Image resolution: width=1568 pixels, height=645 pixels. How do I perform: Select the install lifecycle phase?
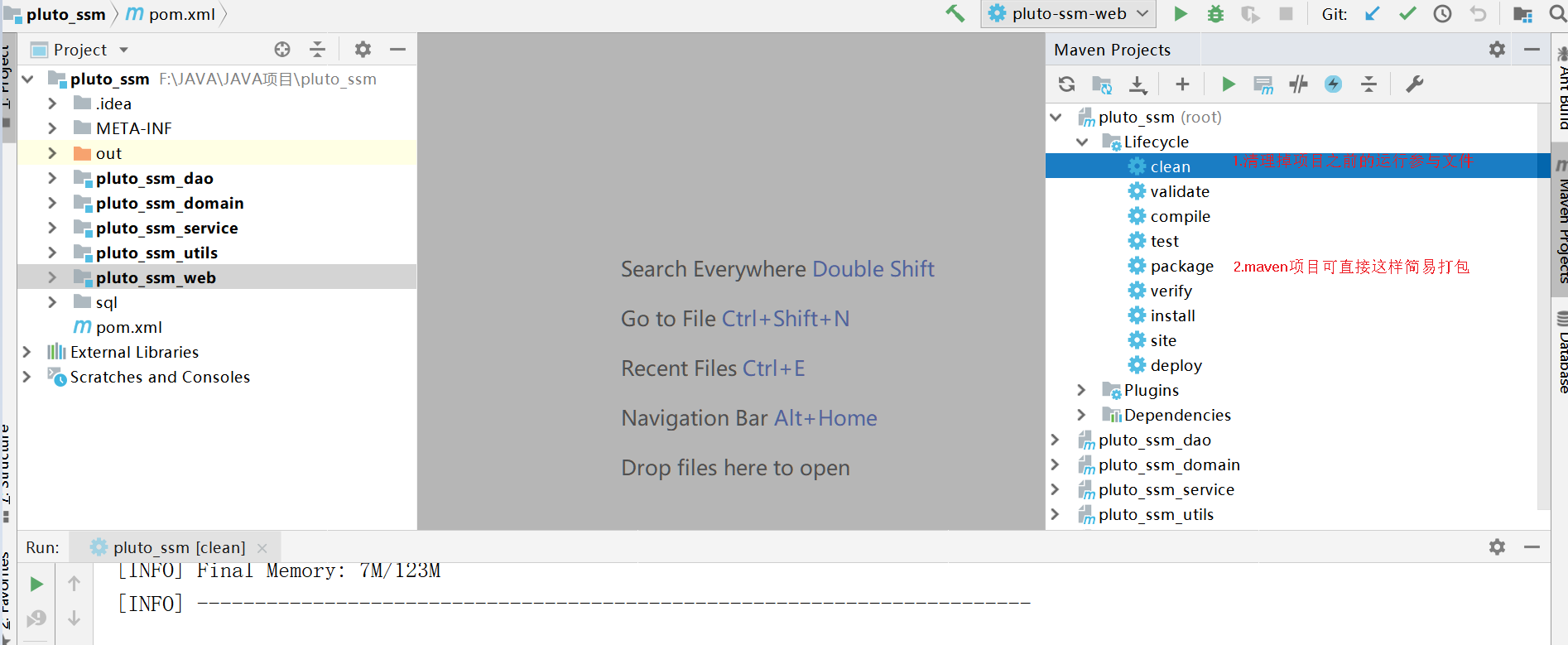(1173, 315)
